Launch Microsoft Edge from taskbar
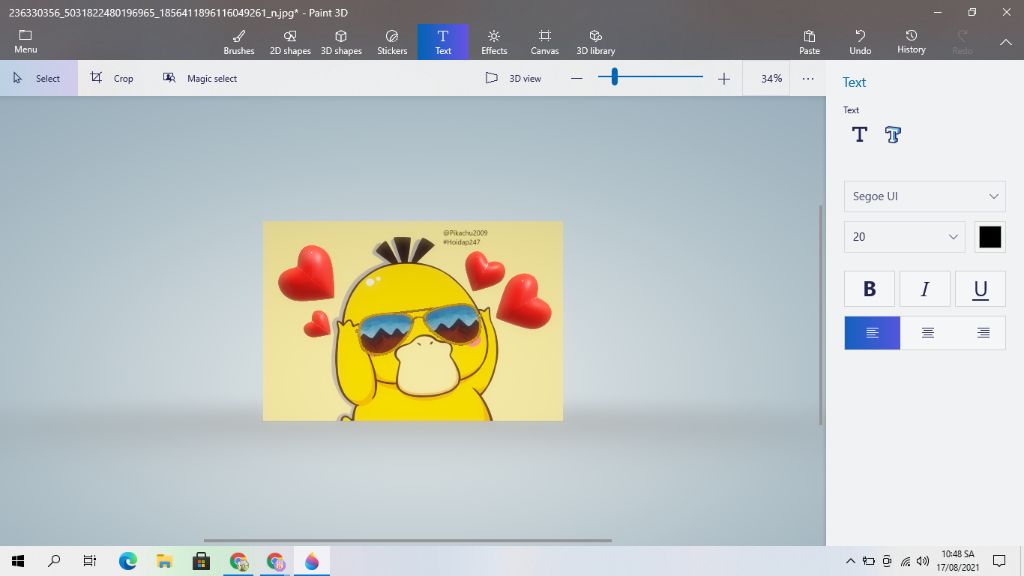This screenshot has height=576, width=1024. (x=128, y=560)
